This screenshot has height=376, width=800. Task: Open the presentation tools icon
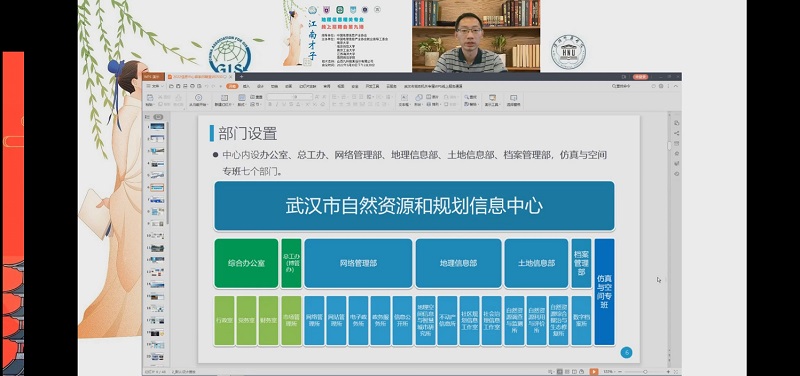click(x=492, y=97)
